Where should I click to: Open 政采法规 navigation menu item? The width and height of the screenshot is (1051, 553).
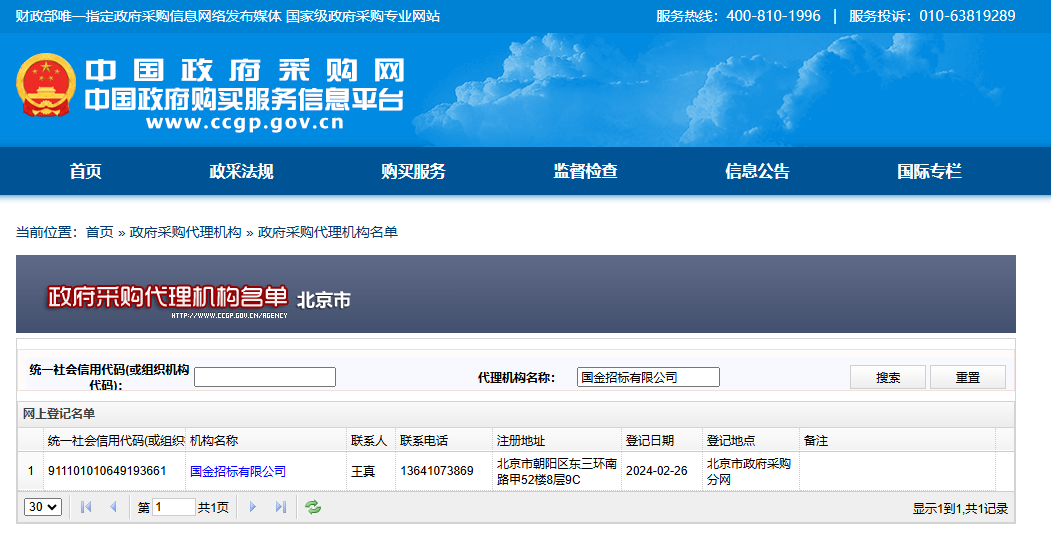241,171
